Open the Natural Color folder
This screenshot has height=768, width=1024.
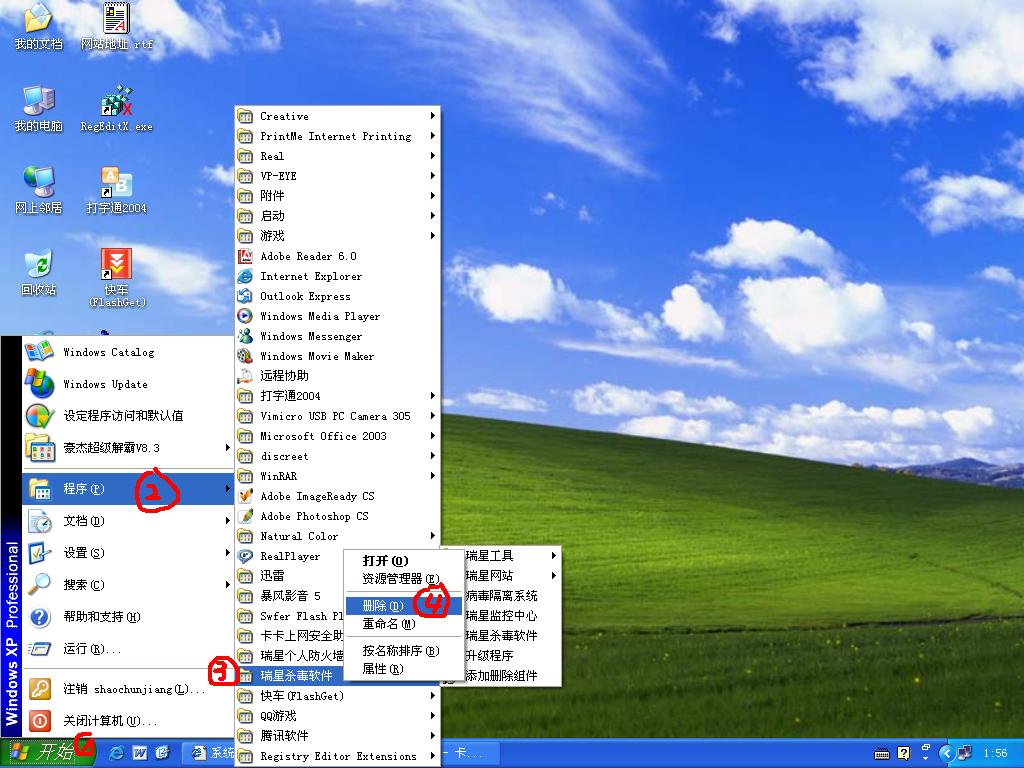pos(337,536)
